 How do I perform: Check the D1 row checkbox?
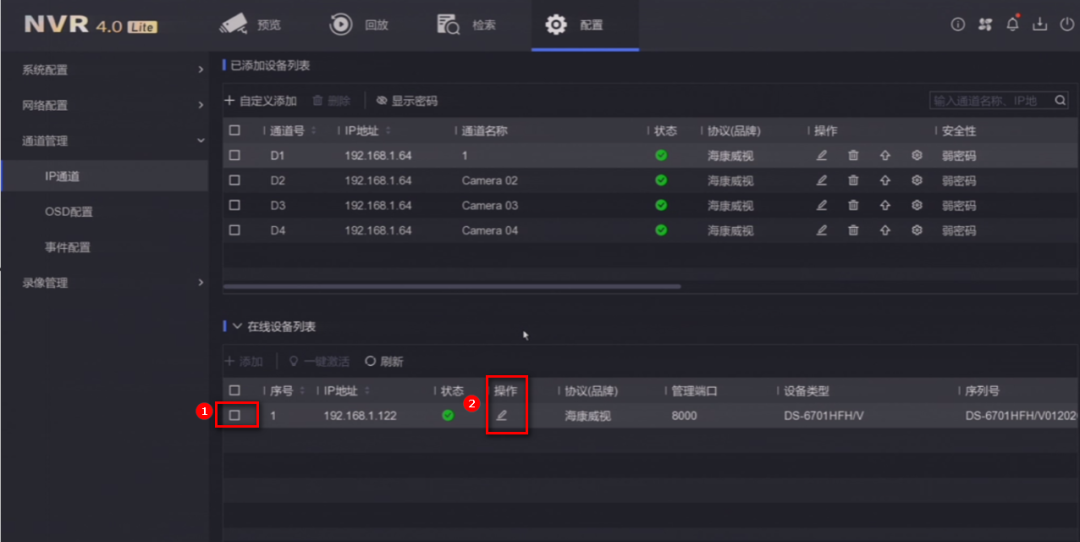tap(235, 156)
